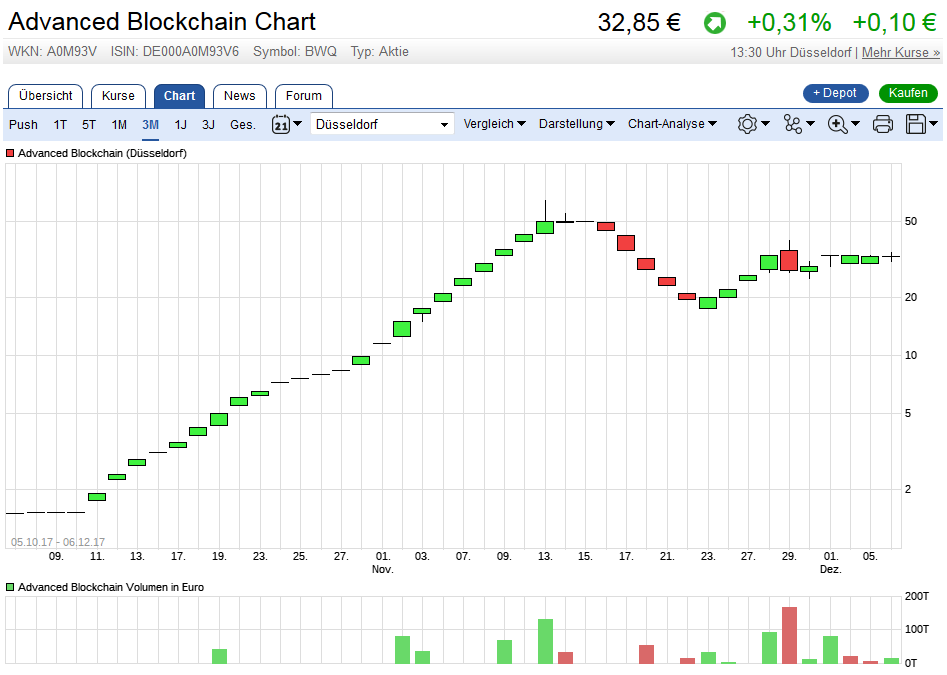Select the 1M time range

click(119, 124)
